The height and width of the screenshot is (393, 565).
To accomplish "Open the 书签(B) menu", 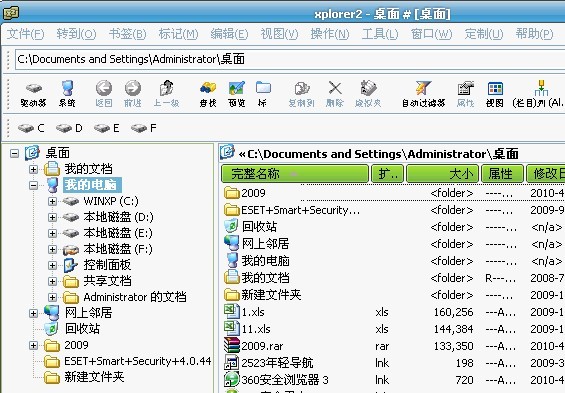I will click(x=128, y=34).
